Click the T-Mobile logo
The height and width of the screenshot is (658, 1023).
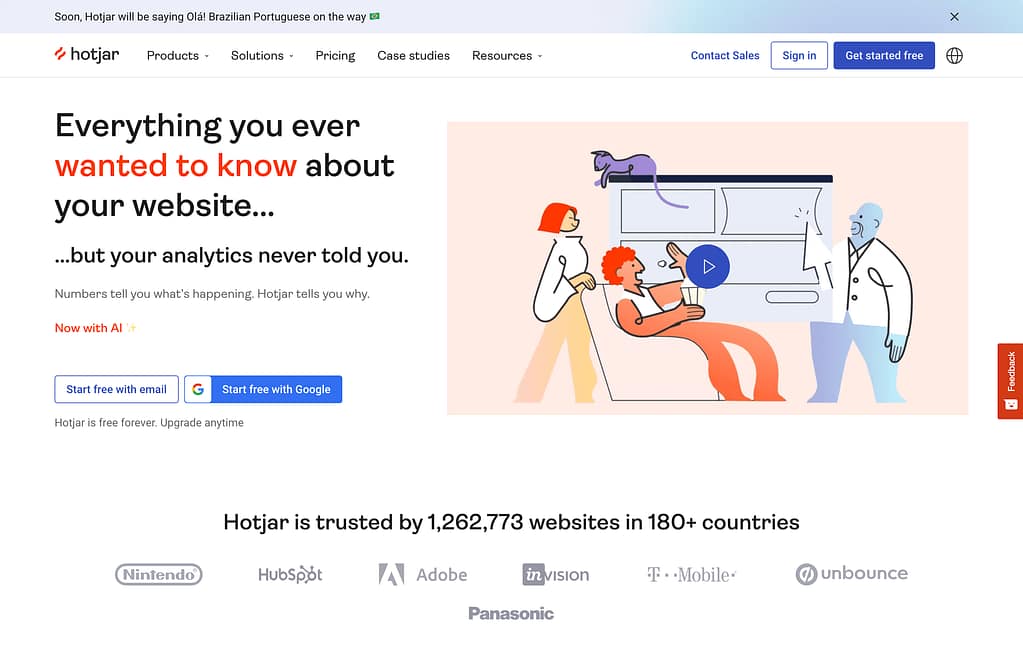pyautogui.click(x=690, y=574)
